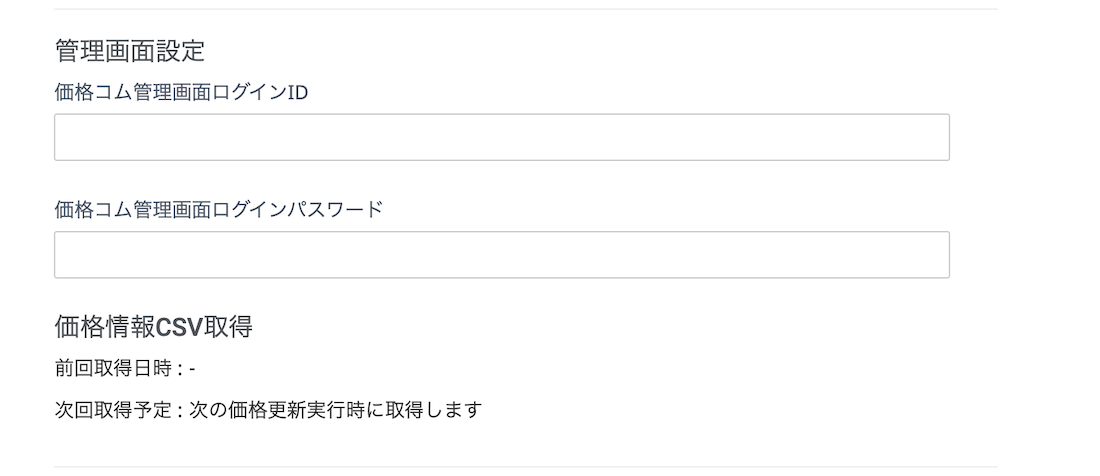Click the bottom horizontal divider line

click(525, 467)
